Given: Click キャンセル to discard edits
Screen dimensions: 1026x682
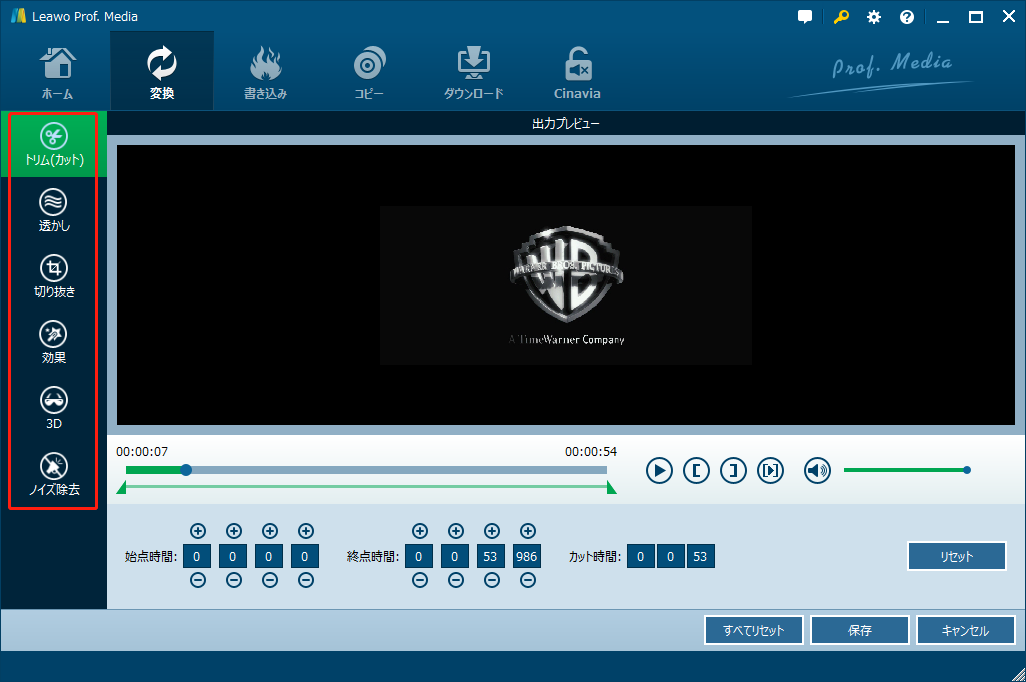Looking at the screenshot, I should click(966, 630).
